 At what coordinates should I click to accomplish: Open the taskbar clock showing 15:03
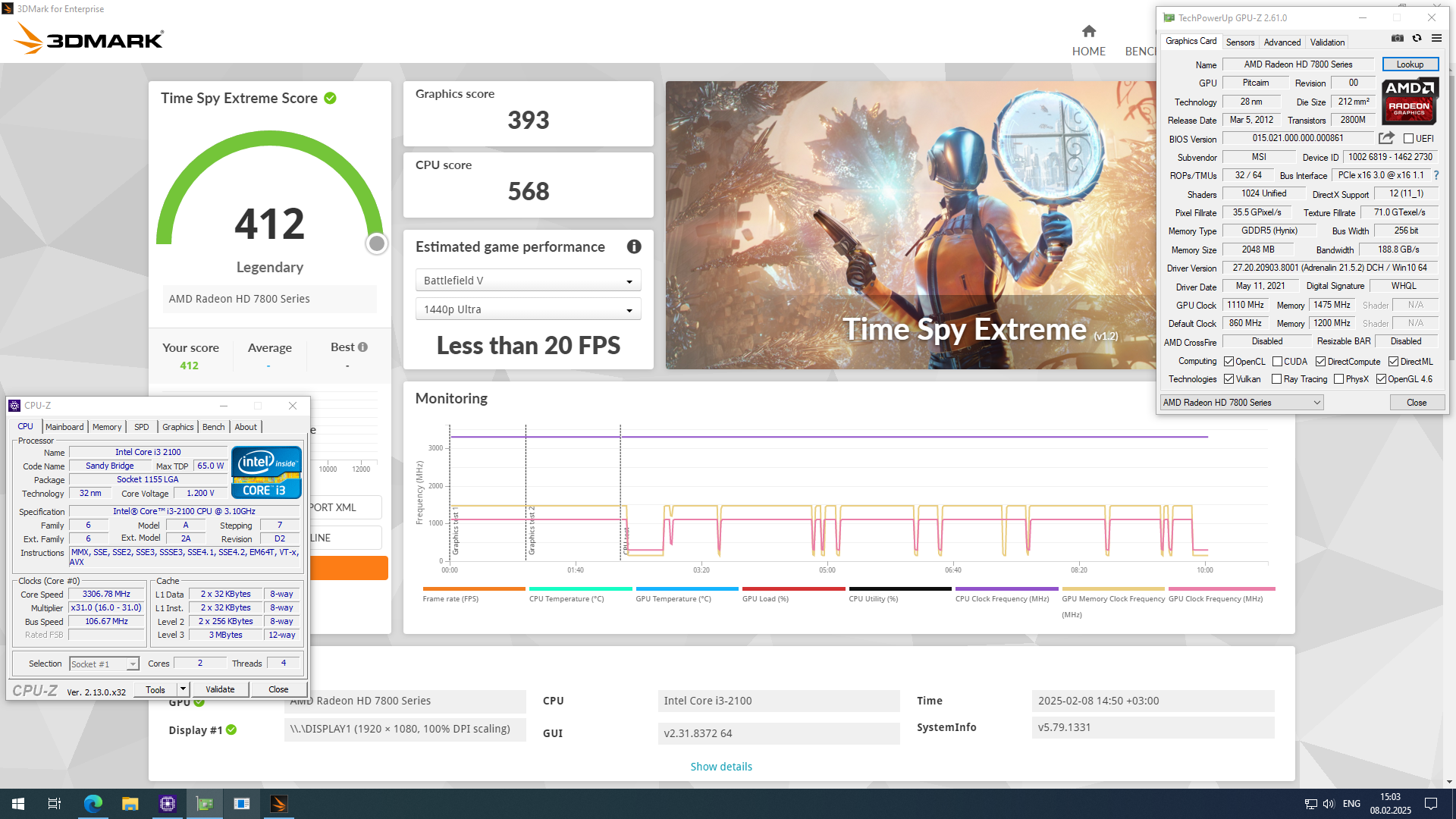[1390, 804]
